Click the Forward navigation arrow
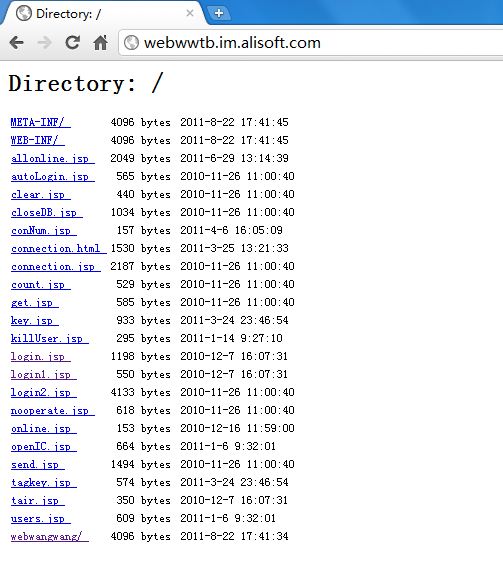The width and height of the screenshot is (503, 566). click(44, 43)
